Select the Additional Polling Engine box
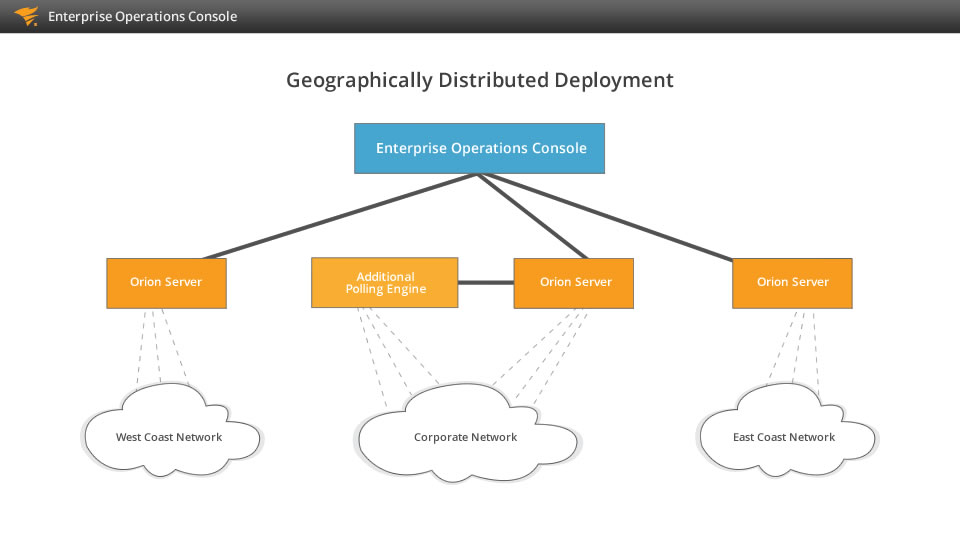 tap(384, 282)
